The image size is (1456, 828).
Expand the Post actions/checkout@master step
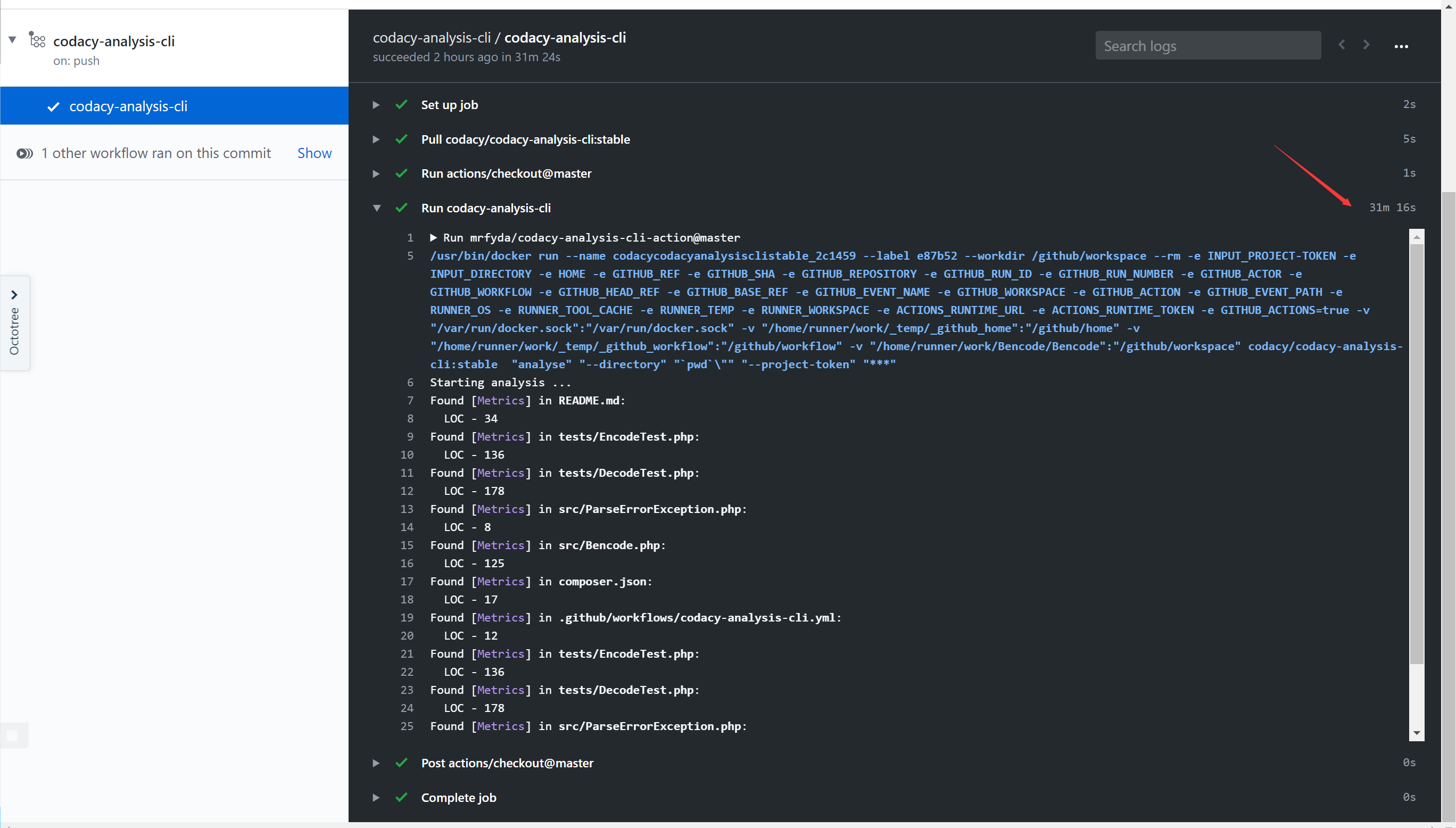click(376, 763)
